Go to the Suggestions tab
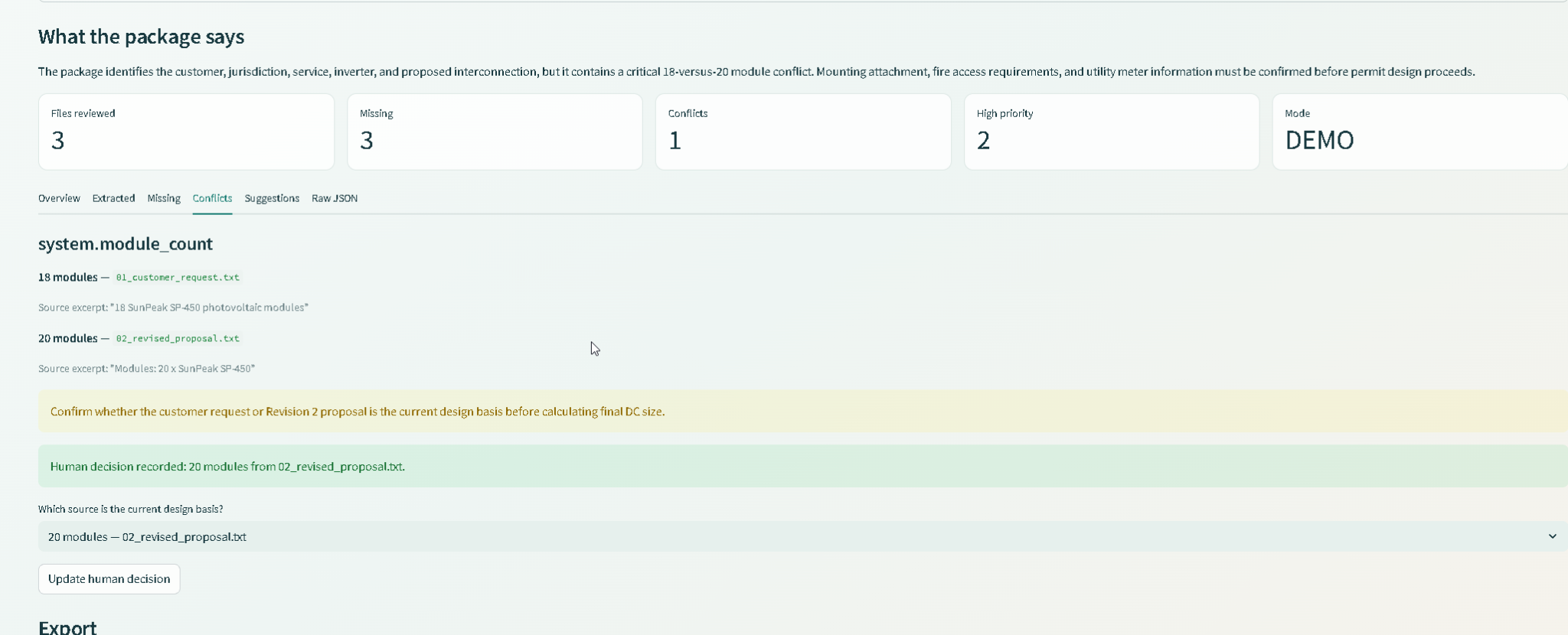This screenshot has width=1568, height=635. click(x=272, y=198)
